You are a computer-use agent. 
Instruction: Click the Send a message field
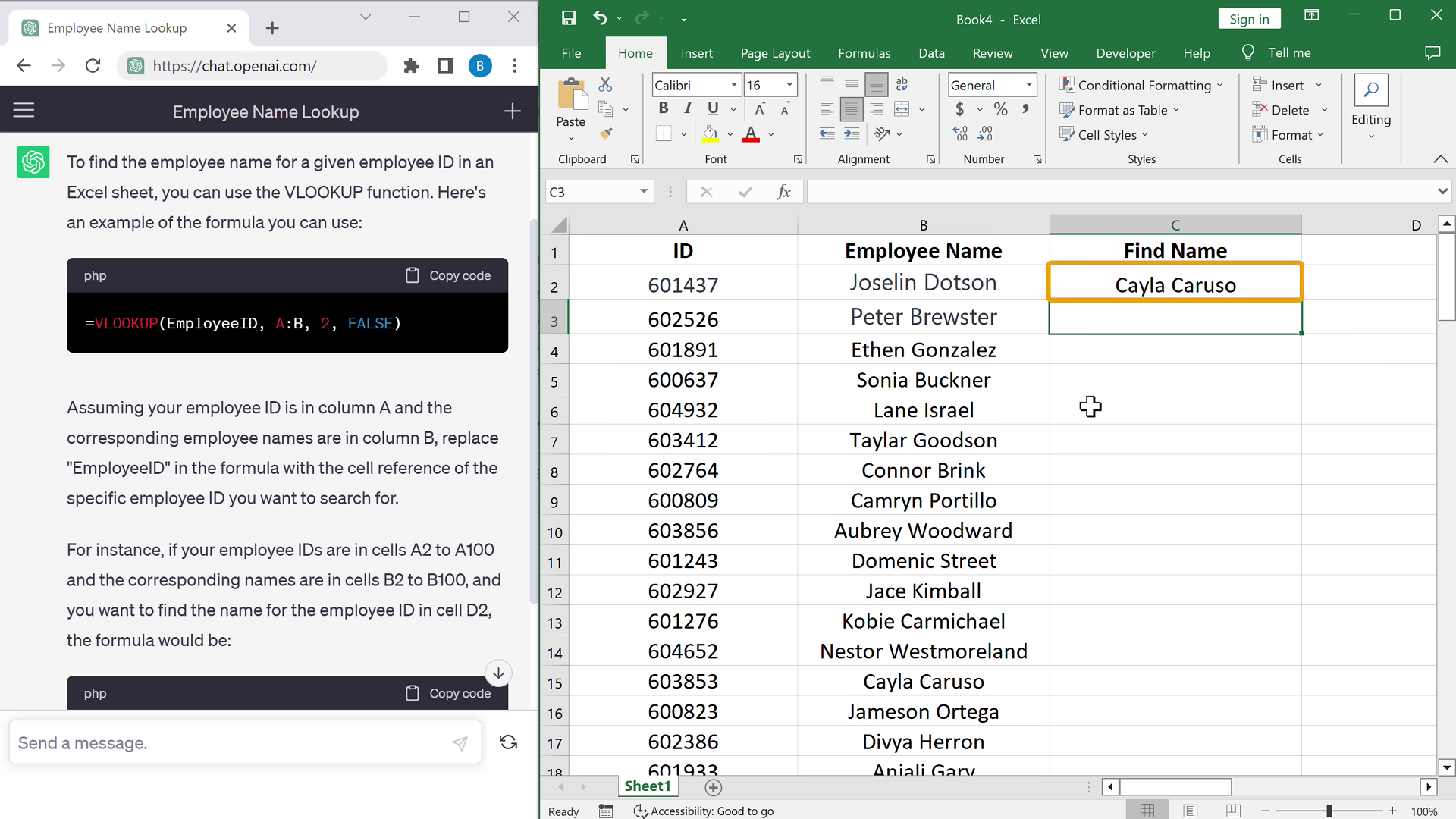227,742
